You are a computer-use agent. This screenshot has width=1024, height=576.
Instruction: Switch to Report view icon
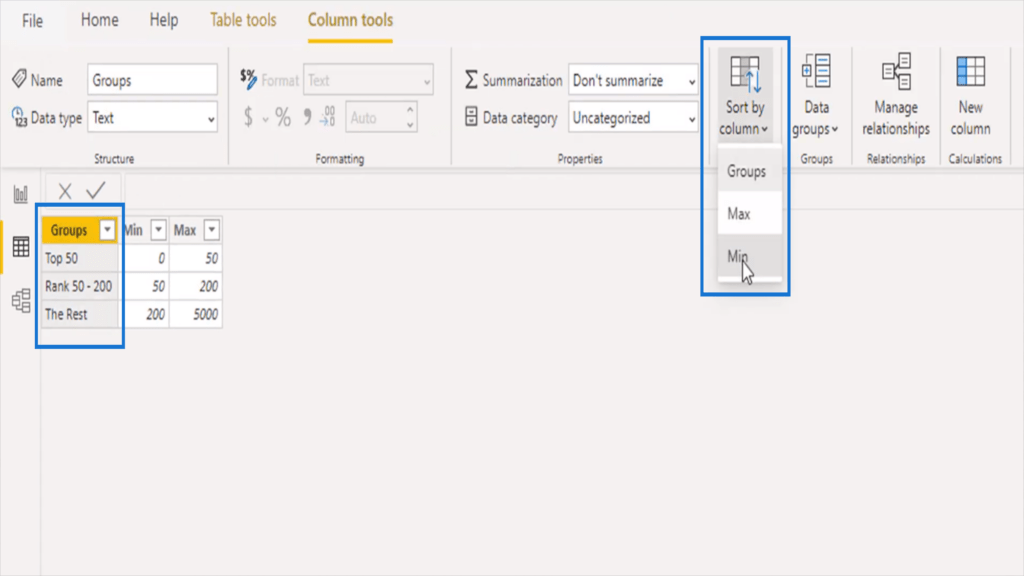[21, 193]
